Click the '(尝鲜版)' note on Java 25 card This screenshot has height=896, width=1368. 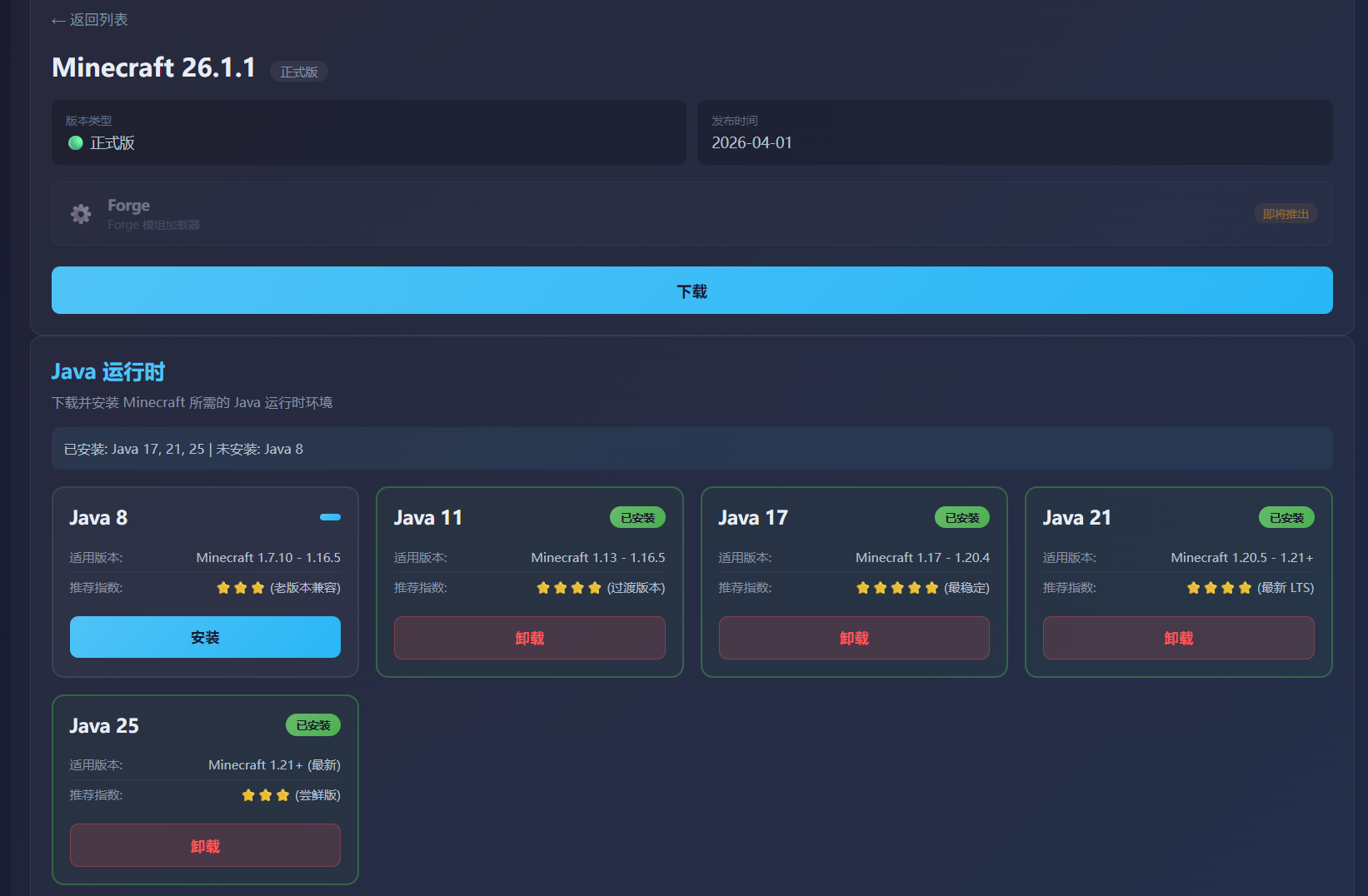317,795
